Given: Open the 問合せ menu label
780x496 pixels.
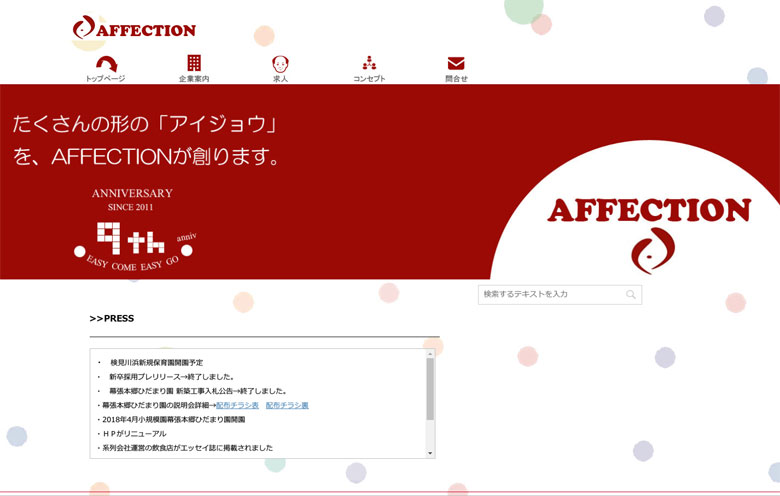Looking at the screenshot, I should 456,78.
